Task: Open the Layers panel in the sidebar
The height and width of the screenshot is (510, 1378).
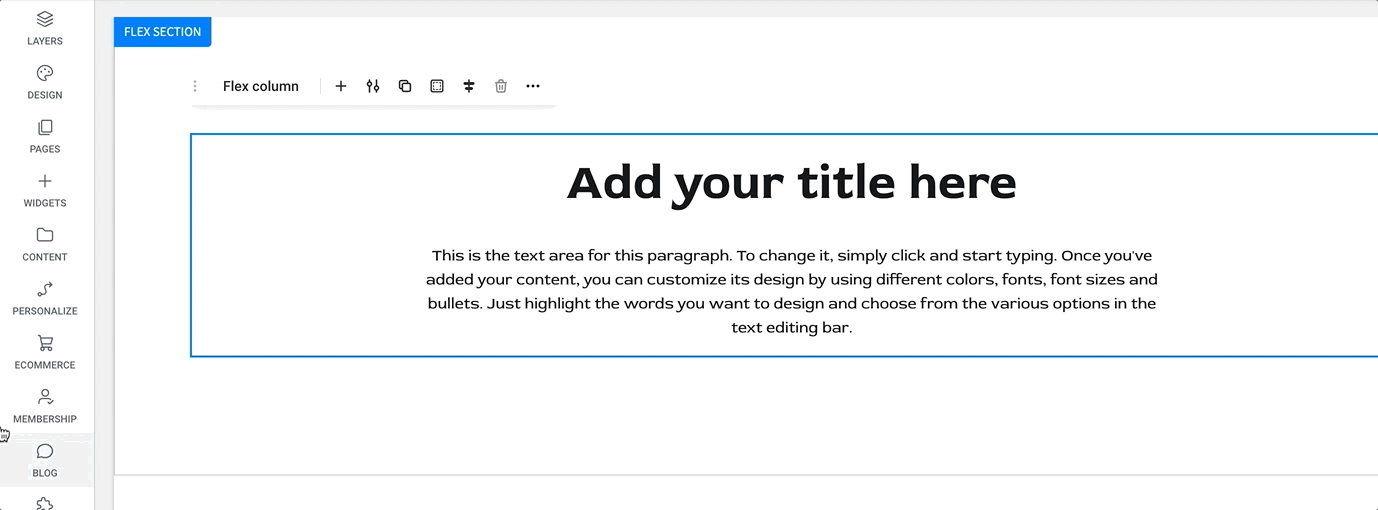Action: tap(44, 28)
